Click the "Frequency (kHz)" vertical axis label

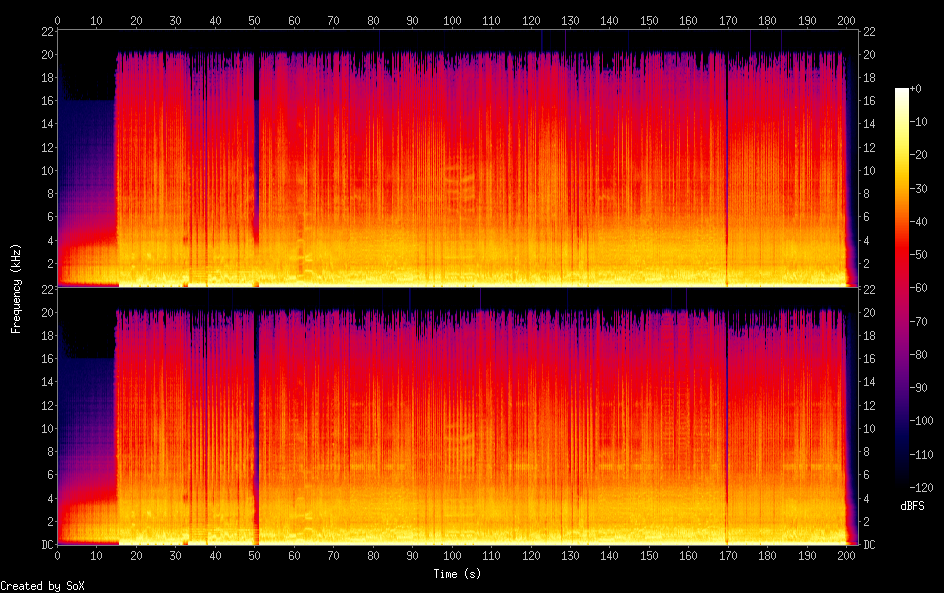pyautogui.click(x=16, y=287)
